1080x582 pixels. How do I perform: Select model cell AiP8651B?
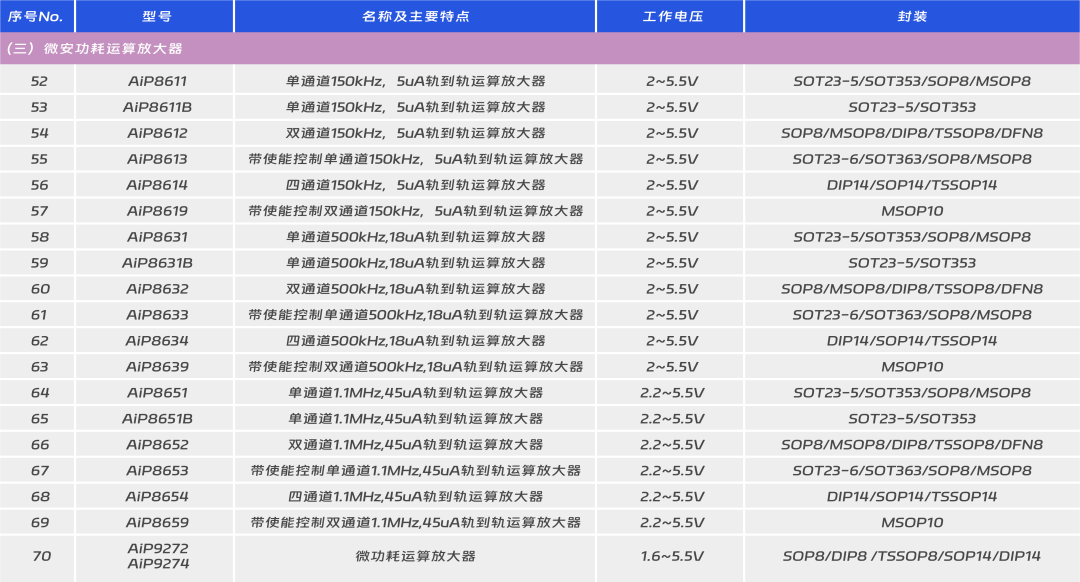(x=157, y=419)
